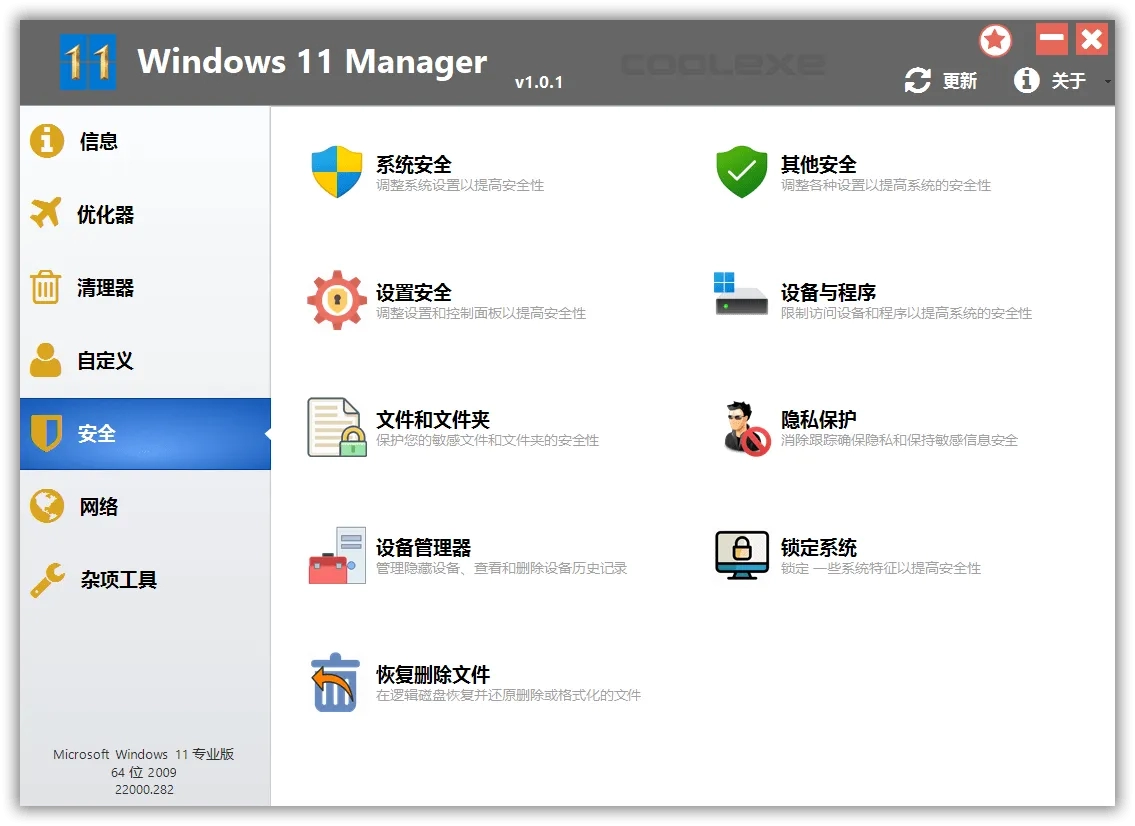The height and width of the screenshot is (826, 1135).
Task: Open the 锁定系统 tool
Action: [819, 548]
